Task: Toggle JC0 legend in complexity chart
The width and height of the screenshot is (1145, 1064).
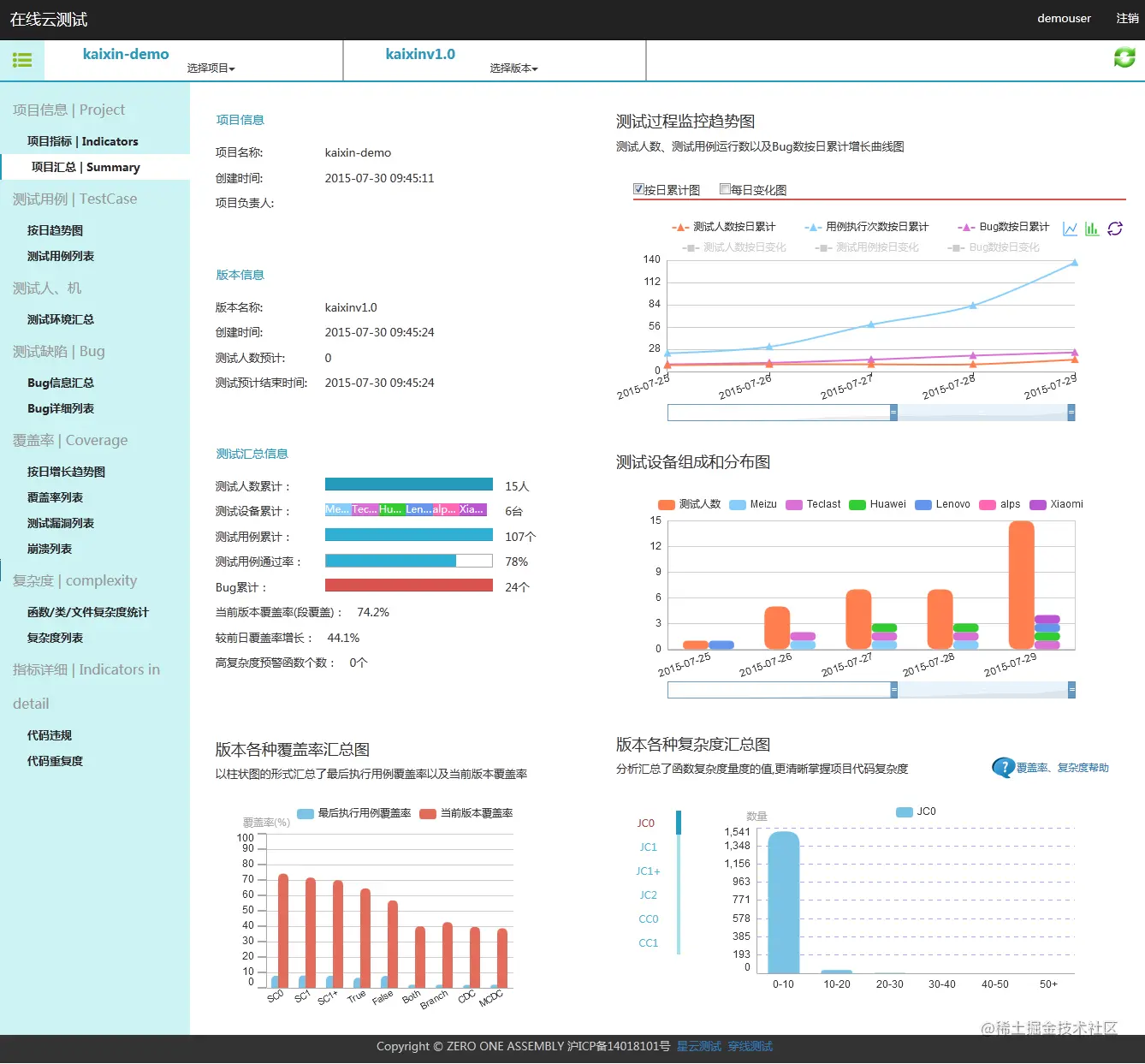Action: point(916,811)
